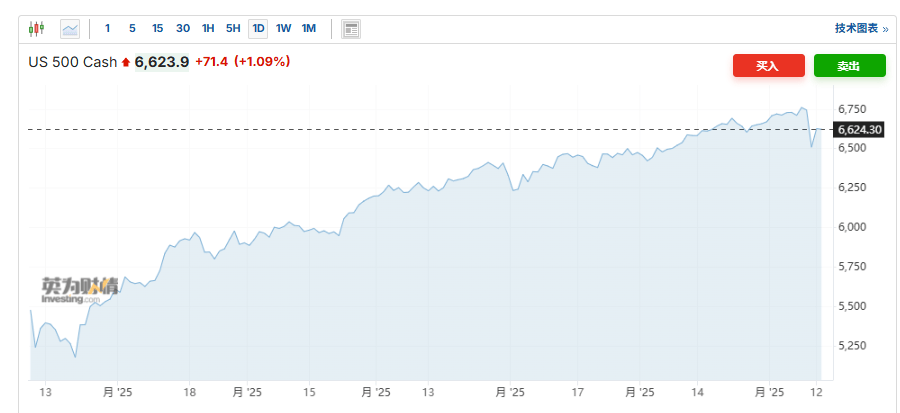The image size is (900, 413).
Task: Choose the 30 minute timeframe
Action: tap(183, 29)
